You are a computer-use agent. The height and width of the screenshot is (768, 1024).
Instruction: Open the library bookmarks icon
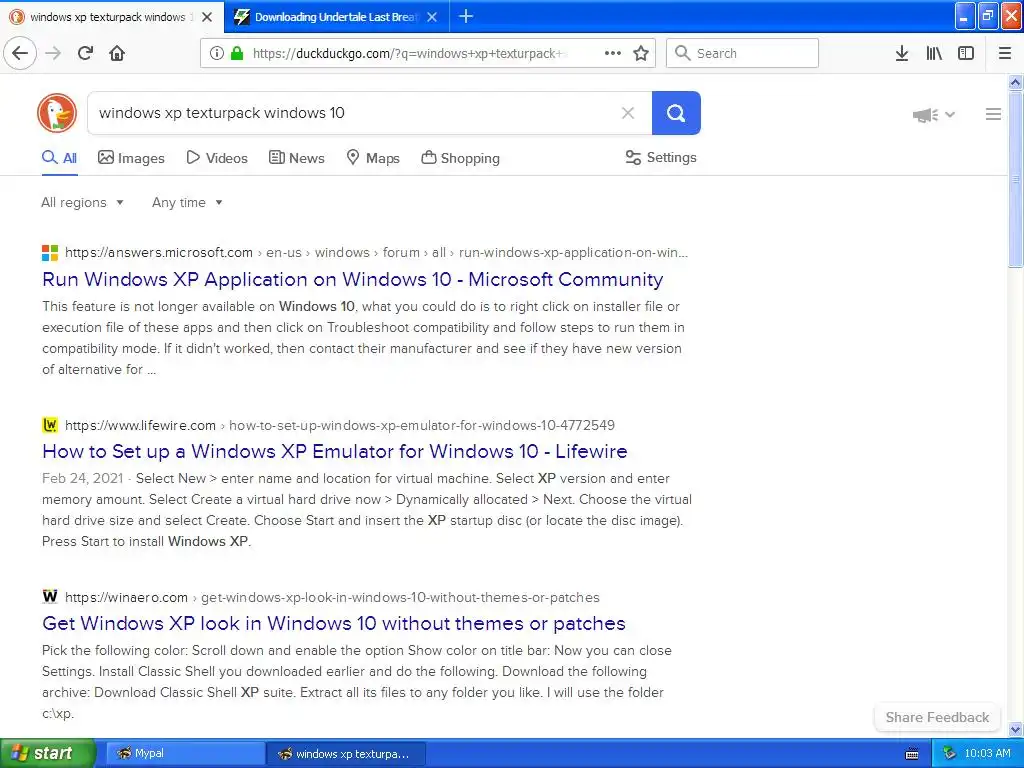click(934, 53)
